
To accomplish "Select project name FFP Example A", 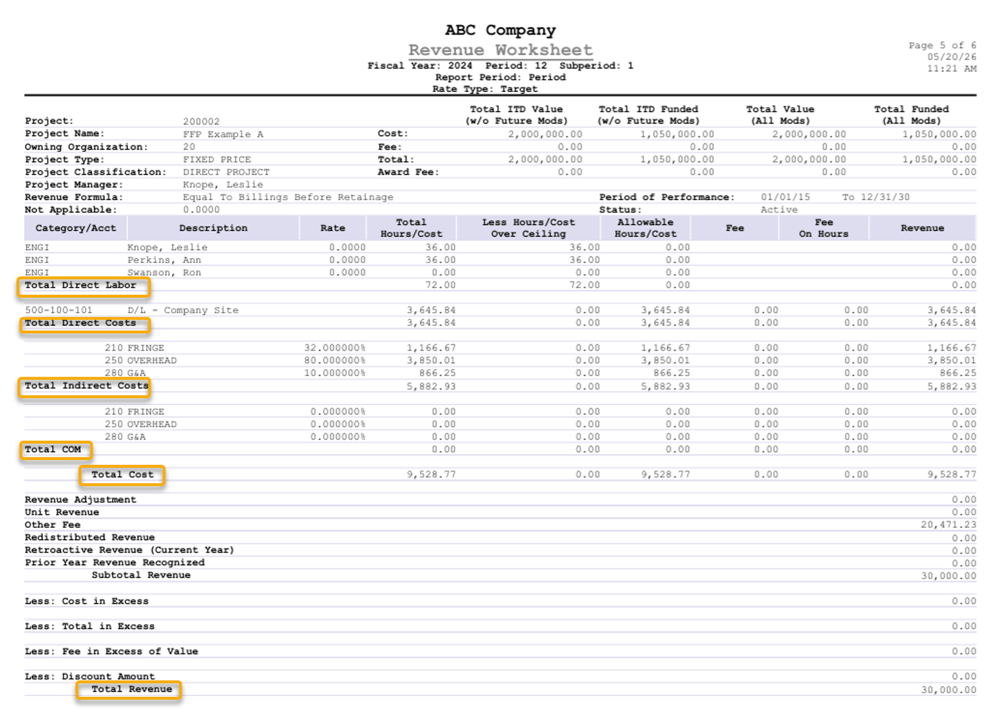I will [x=223, y=134].
